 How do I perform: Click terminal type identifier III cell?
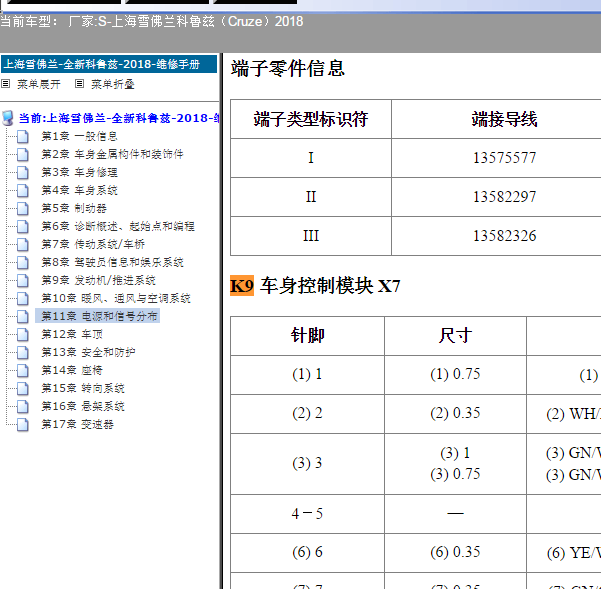311,236
